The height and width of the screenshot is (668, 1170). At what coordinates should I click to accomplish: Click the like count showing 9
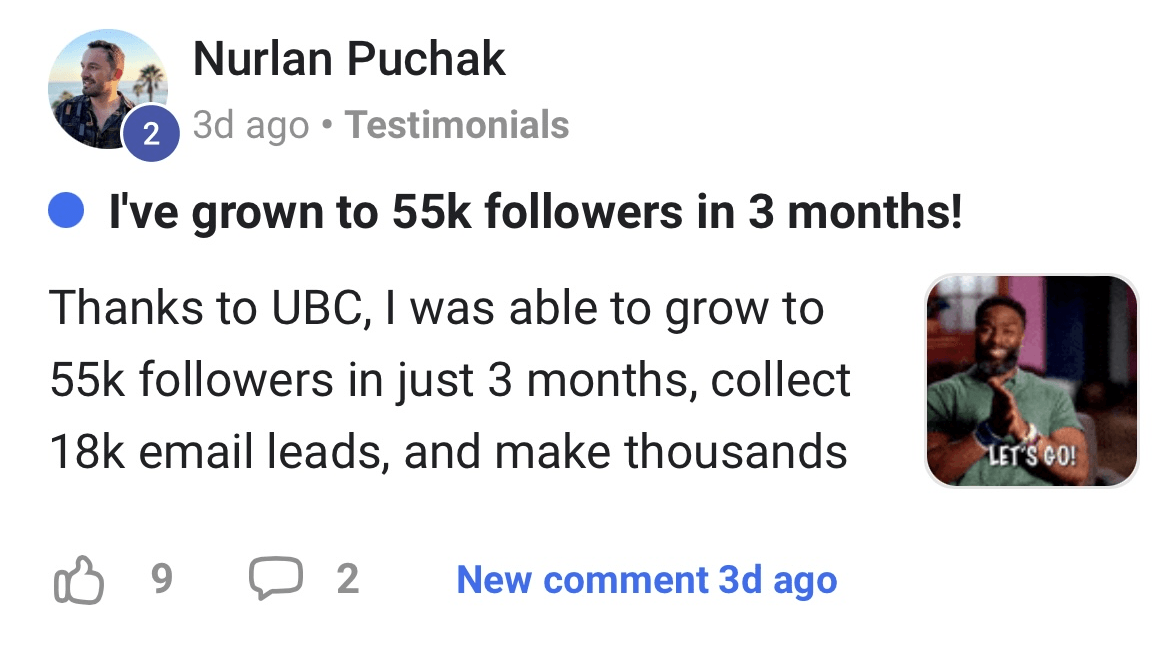[x=161, y=580]
